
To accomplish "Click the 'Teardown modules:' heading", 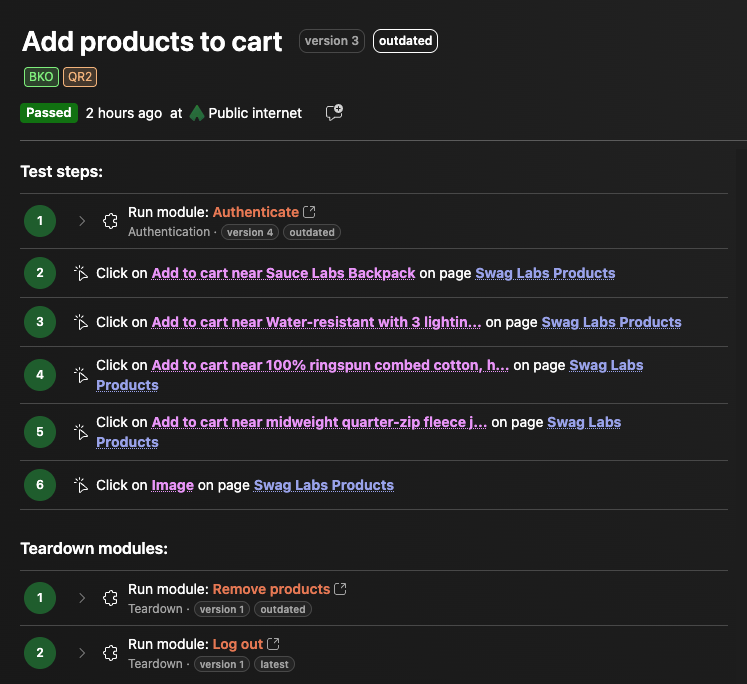I will pos(94,549).
